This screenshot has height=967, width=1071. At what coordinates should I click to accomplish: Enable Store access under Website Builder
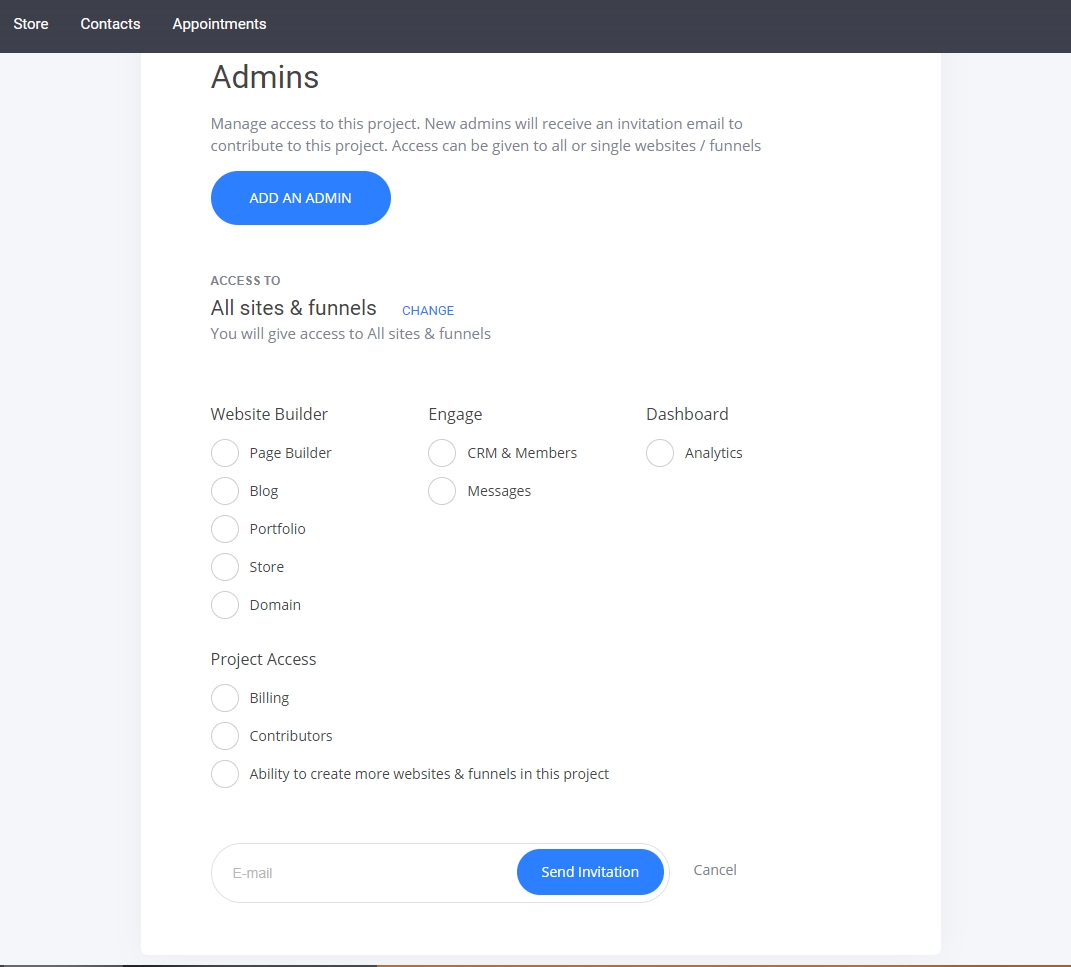pos(225,567)
